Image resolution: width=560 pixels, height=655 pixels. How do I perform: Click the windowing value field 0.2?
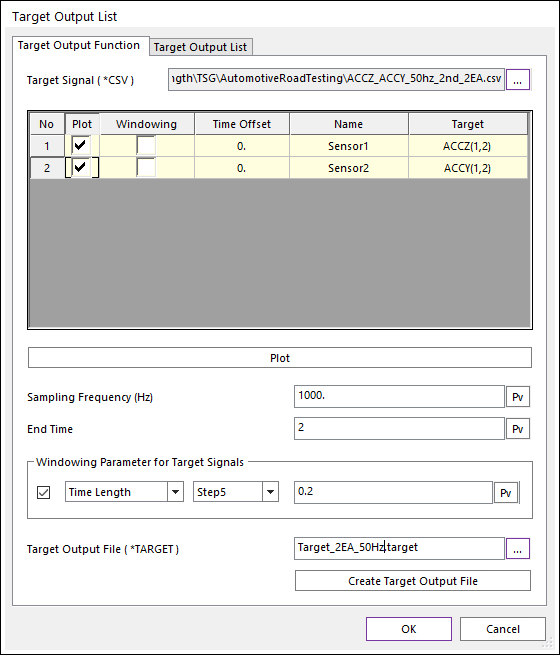(x=393, y=492)
